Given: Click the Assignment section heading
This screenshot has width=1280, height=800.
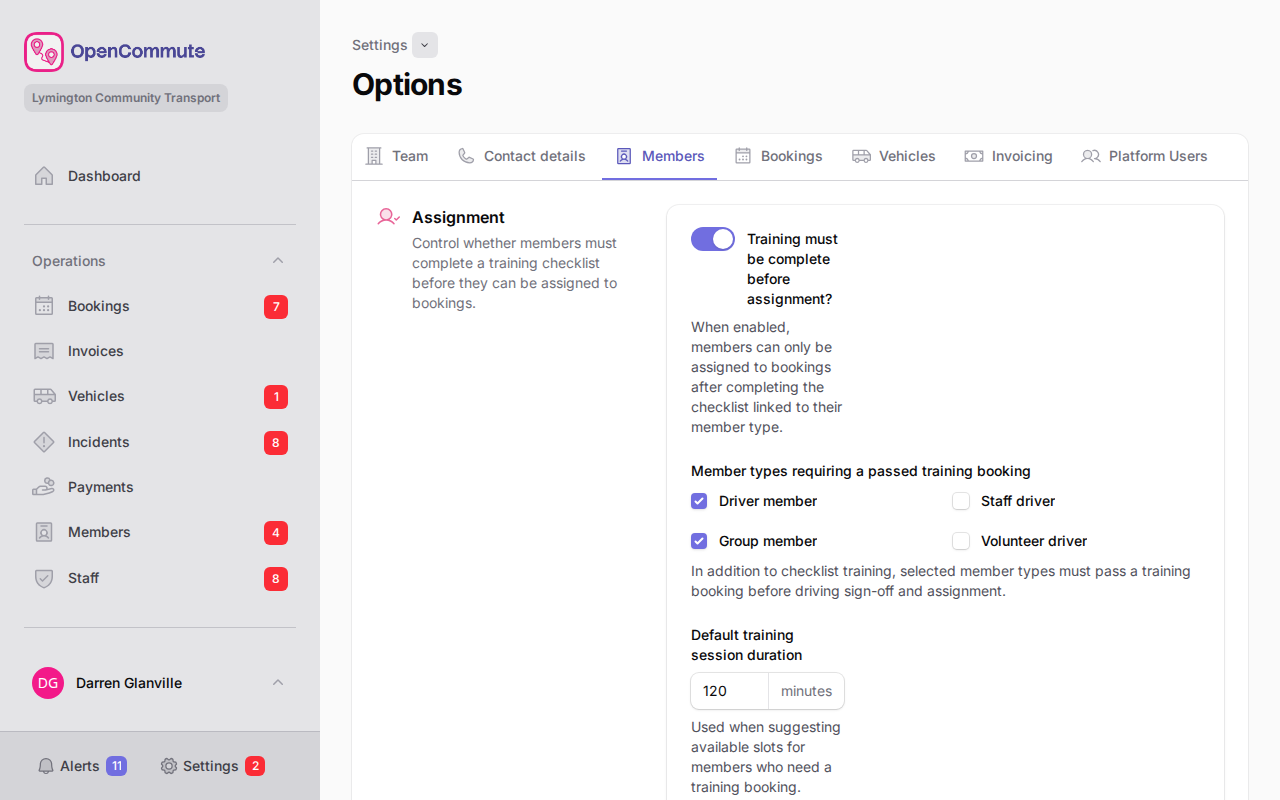Looking at the screenshot, I should pyautogui.click(x=458, y=217).
